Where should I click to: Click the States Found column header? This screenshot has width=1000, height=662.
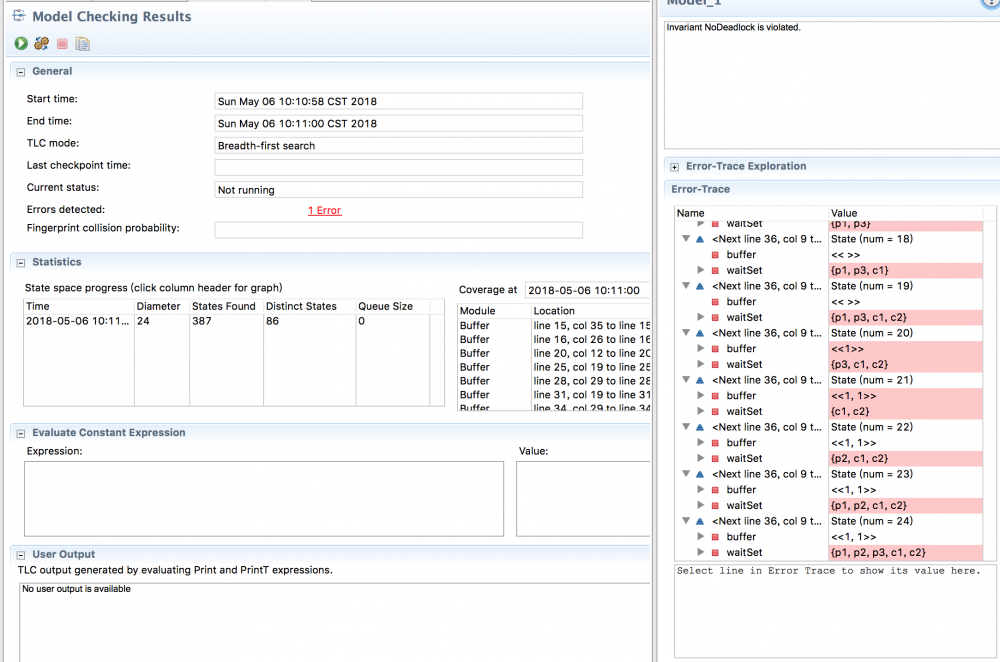point(226,307)
